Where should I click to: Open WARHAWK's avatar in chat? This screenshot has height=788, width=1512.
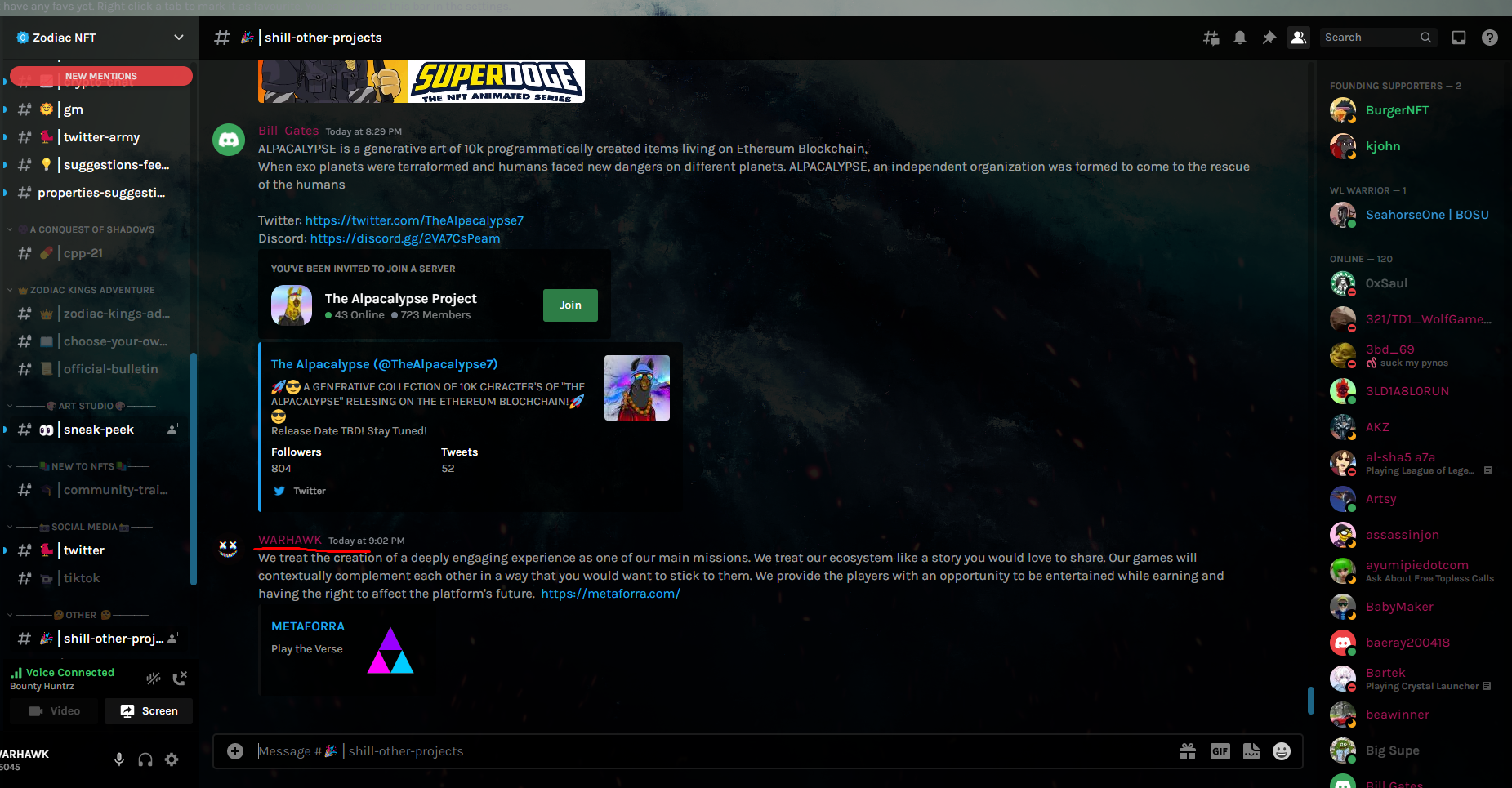(228, 549)
